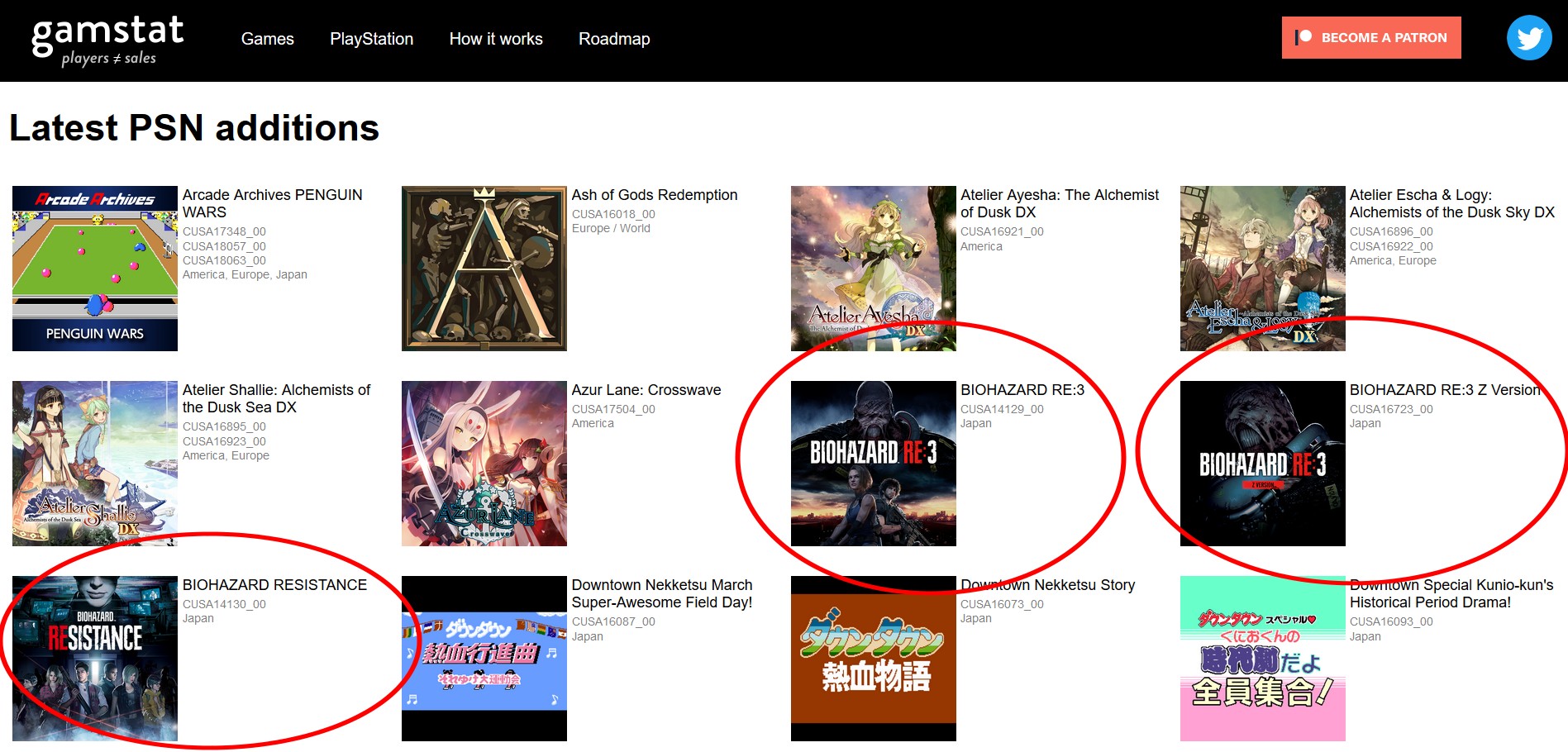Open the Twitter icon link
Screen dimensions: 1568x752
(x=1528, y=38)
